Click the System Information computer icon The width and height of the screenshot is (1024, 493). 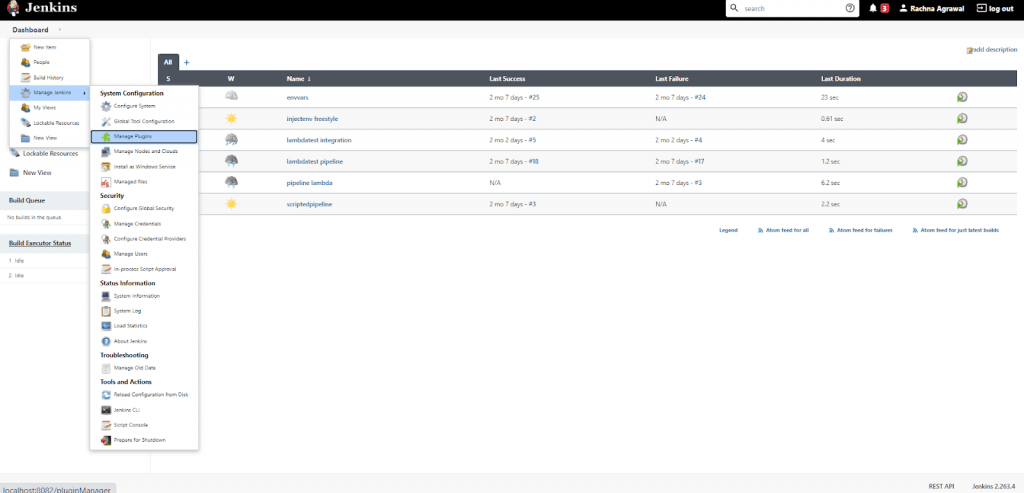tap(106, 296)
